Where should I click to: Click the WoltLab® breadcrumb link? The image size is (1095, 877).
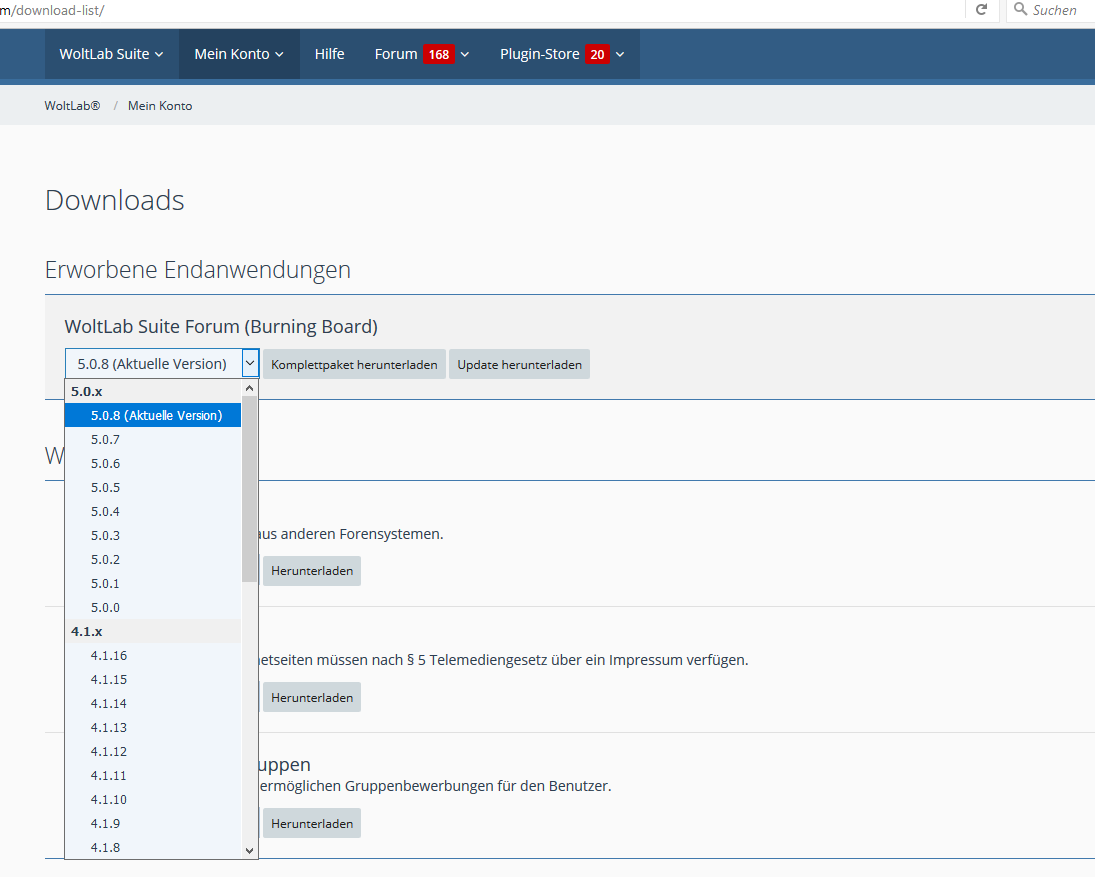click(x=72, y=105)
